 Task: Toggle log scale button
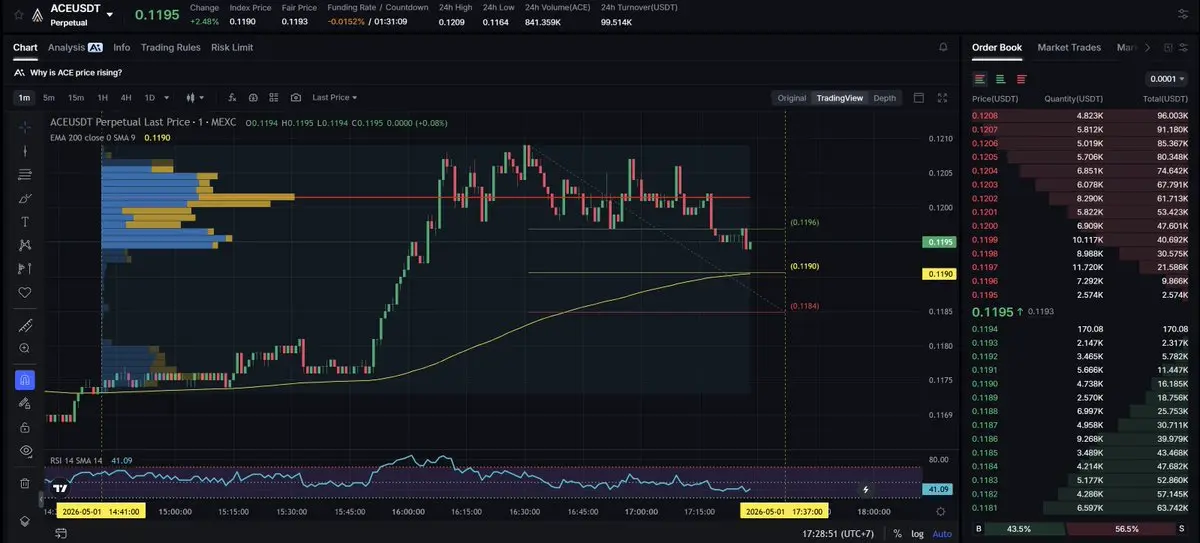click(918, 534)
